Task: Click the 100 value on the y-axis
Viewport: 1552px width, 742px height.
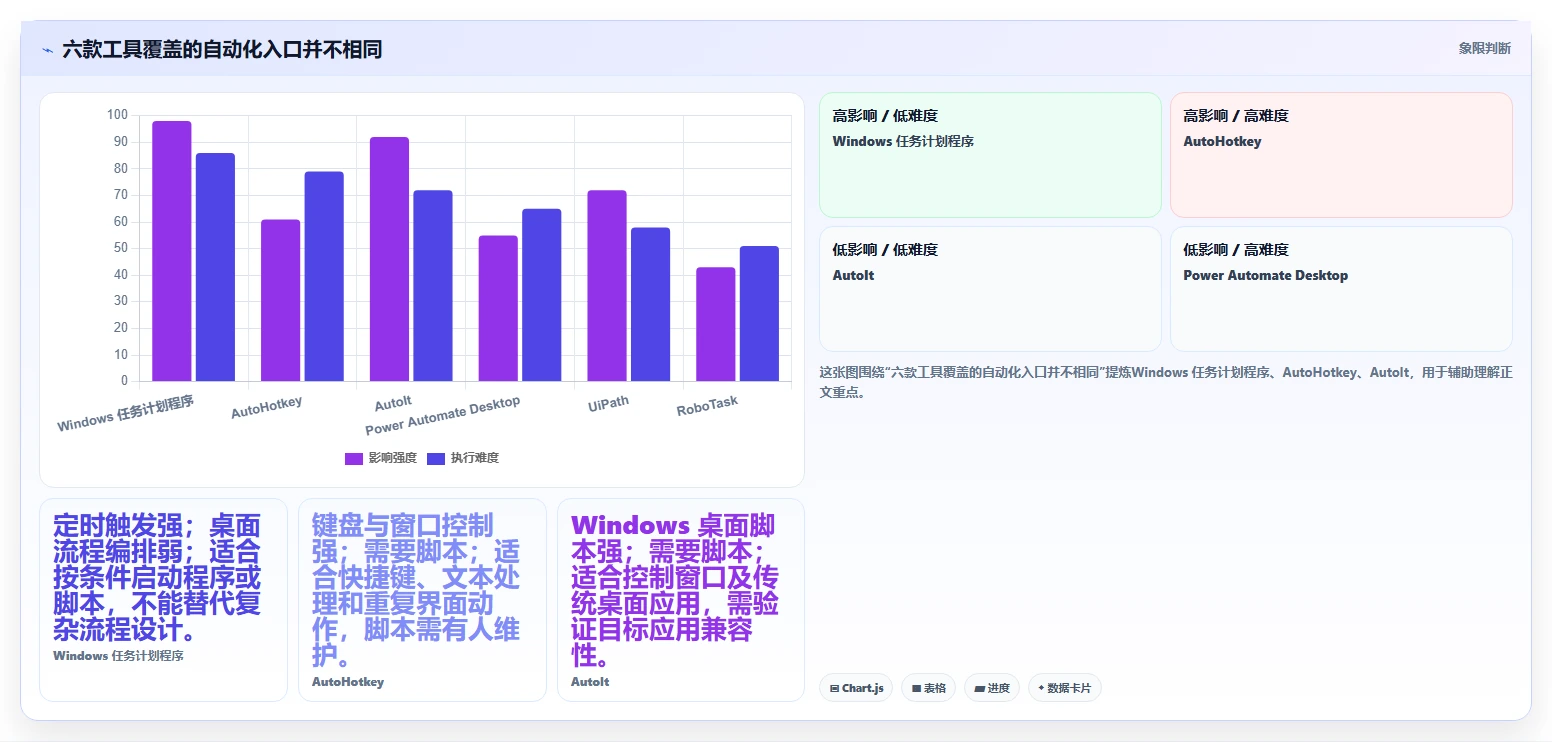Action: [117, 115]
